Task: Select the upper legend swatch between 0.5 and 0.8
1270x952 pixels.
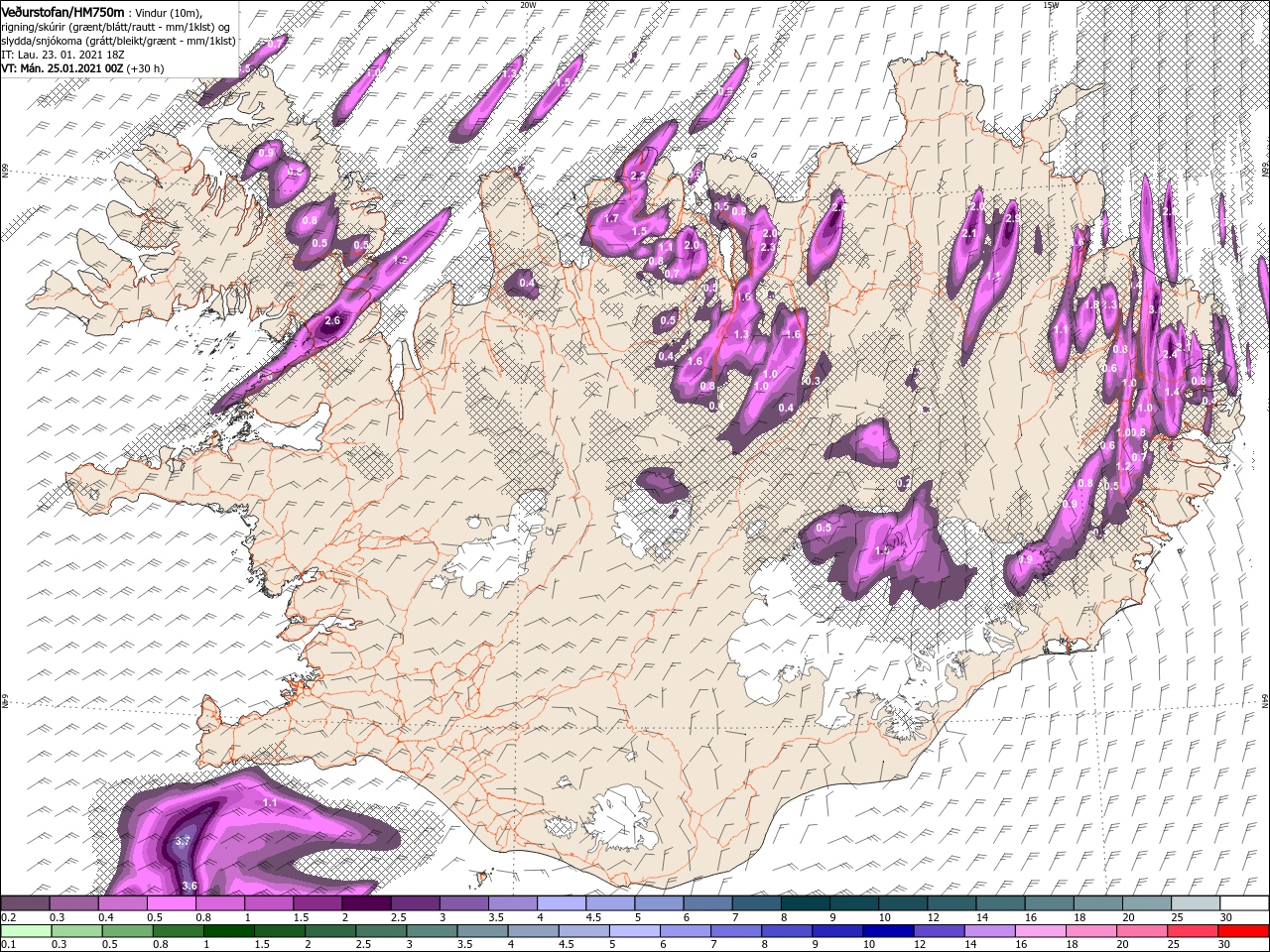Action: (x=171, y=903)
